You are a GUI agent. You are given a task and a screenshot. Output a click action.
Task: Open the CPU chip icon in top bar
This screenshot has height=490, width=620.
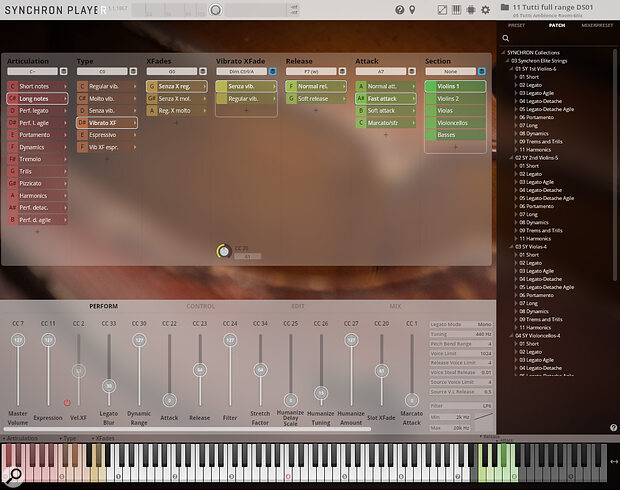[x=471, y=10]
